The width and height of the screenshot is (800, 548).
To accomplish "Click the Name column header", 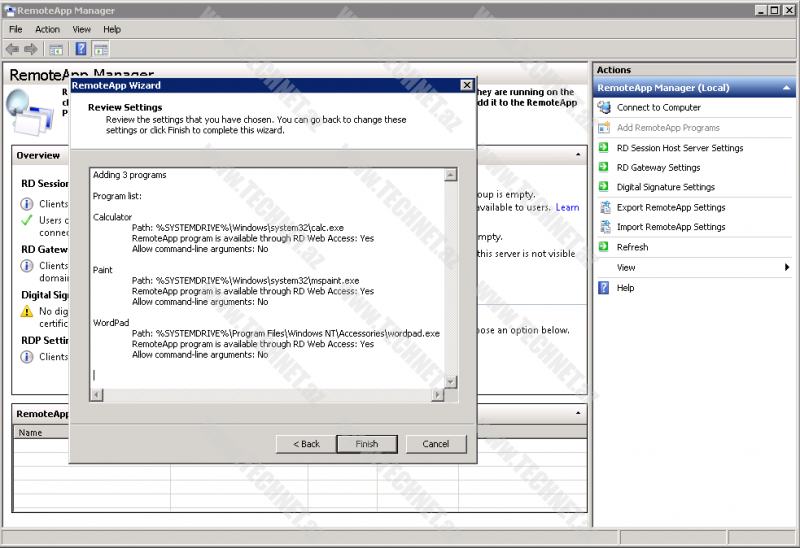I will click(31, 433).
